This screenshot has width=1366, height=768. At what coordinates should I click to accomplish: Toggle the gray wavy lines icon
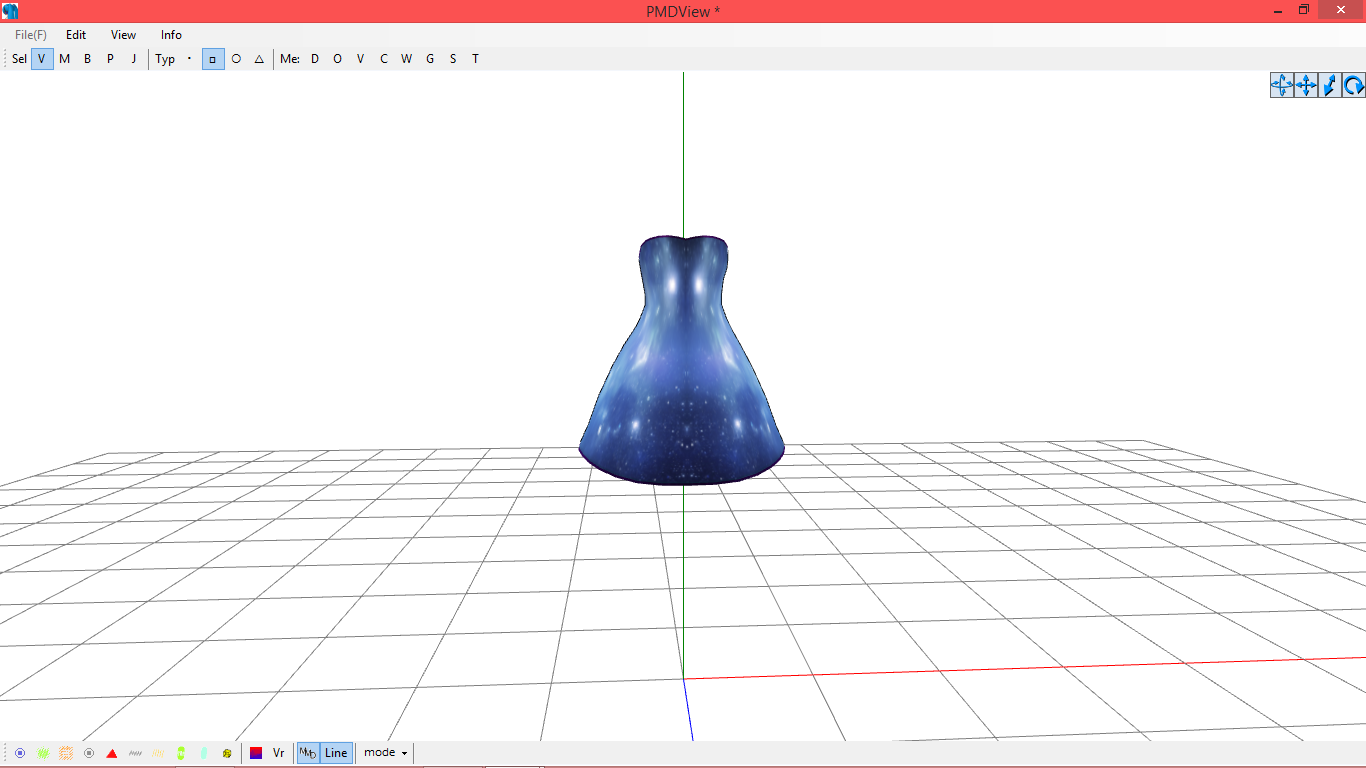tap(135, 753)
